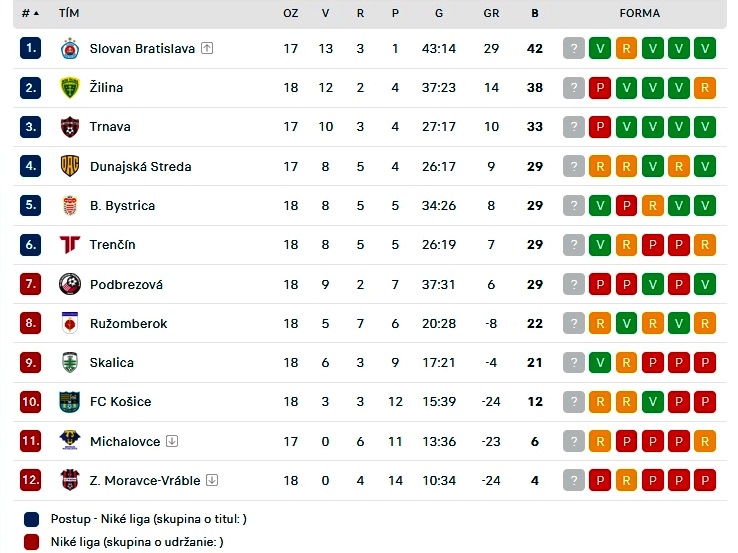Click Žilina's red P form badge
This screenshot has width=738, height=553.
point(600,88)
